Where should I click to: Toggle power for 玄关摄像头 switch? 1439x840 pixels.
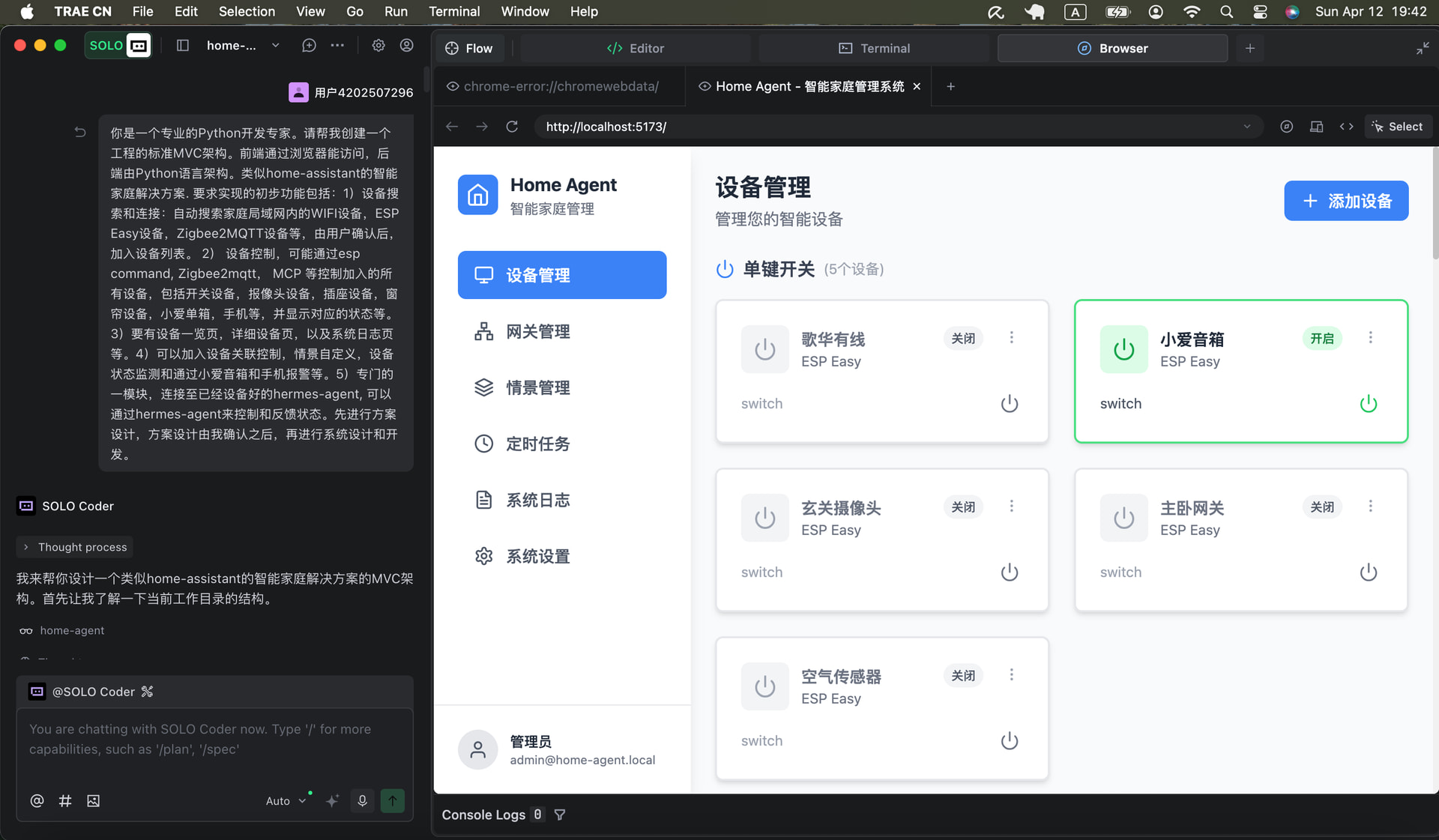click(x=1010, y=572)
